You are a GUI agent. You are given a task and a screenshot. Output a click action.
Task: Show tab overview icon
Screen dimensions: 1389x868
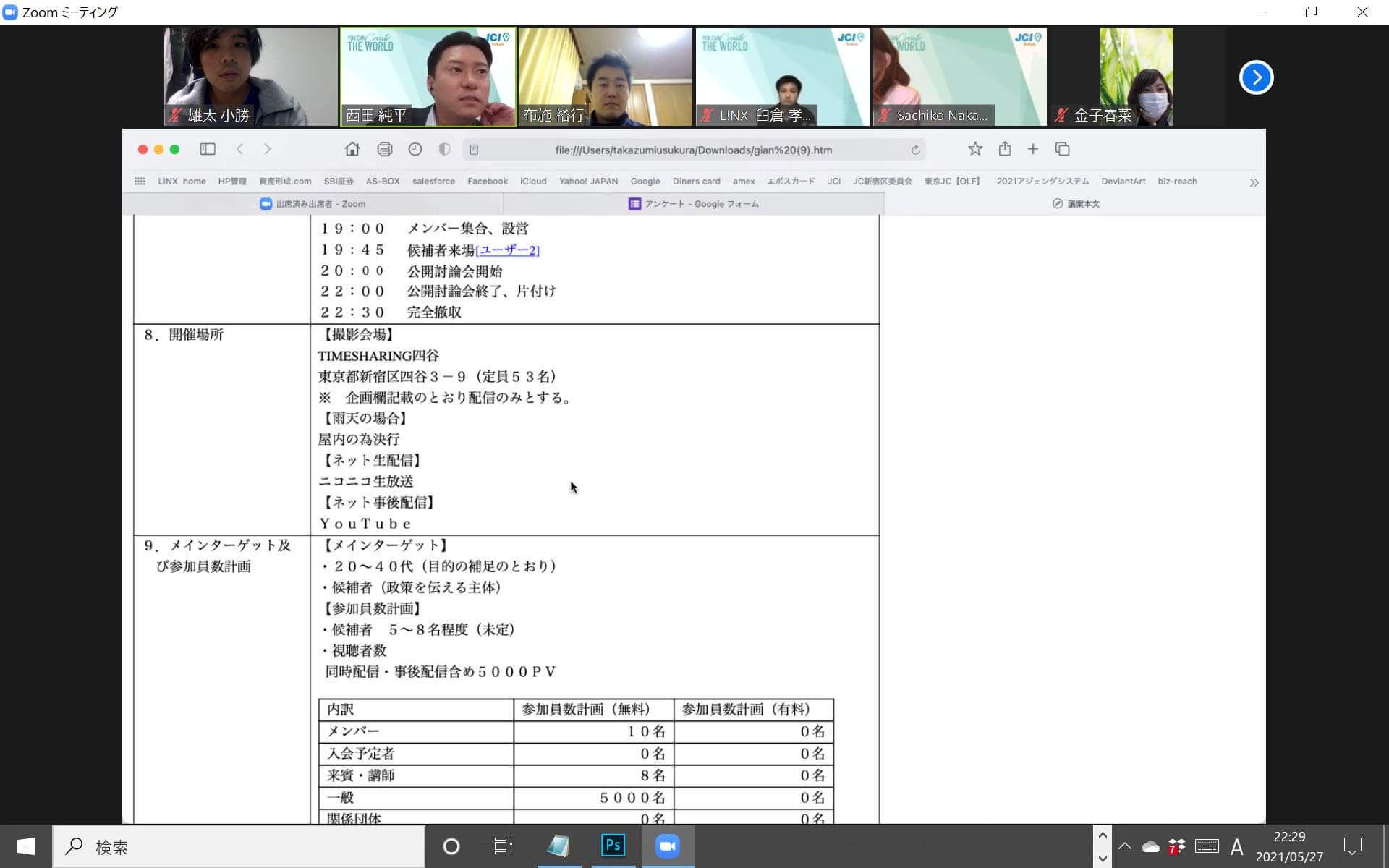(1062, 149)
